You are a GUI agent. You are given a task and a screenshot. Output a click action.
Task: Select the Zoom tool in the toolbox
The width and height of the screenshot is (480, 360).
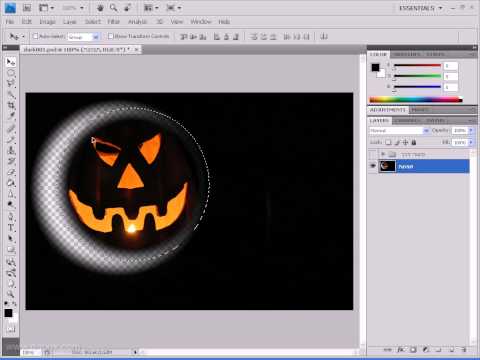point(11,294)
